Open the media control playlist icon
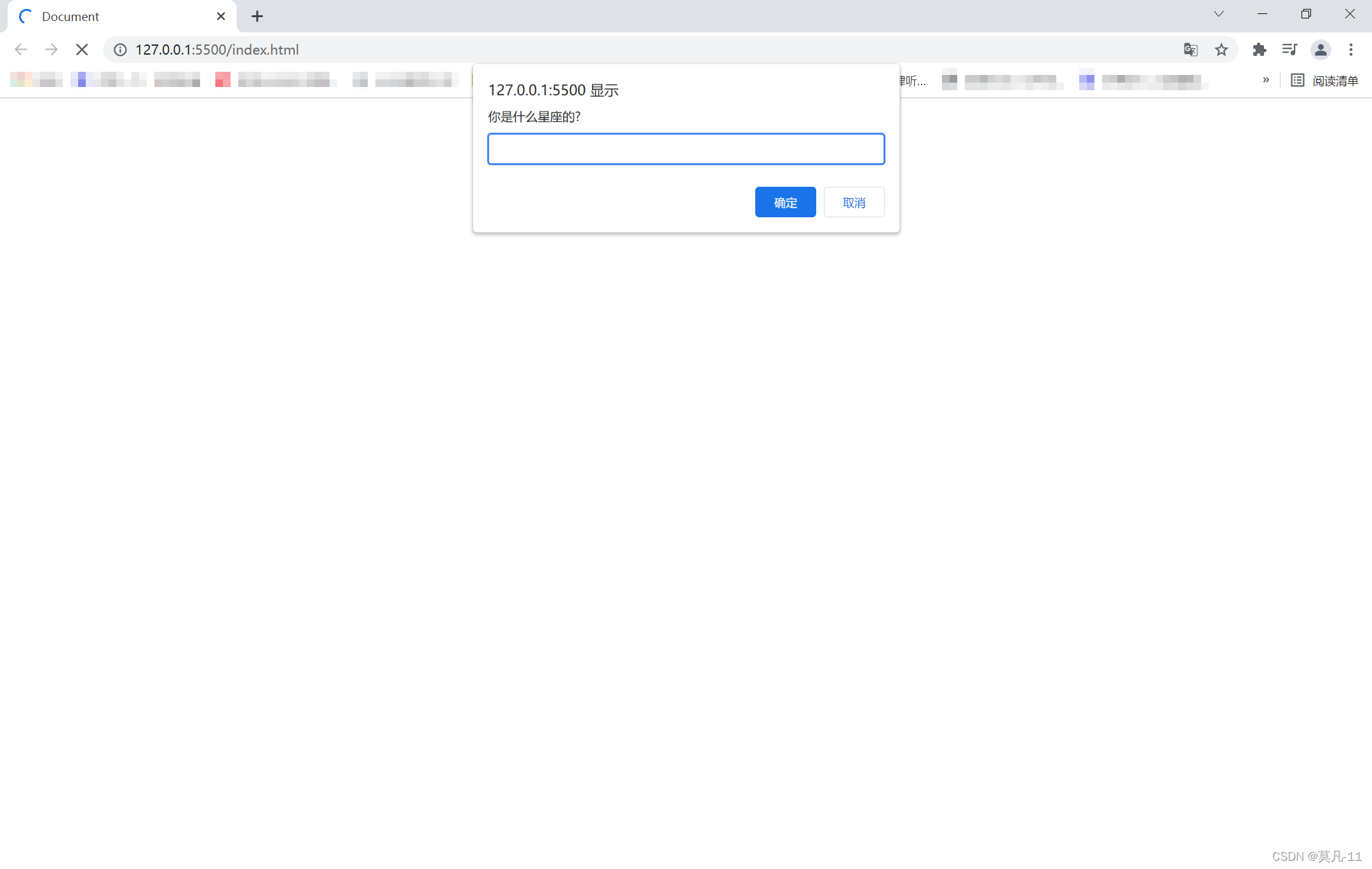The image size is (1372, 869). click(x=1289, y=50)
